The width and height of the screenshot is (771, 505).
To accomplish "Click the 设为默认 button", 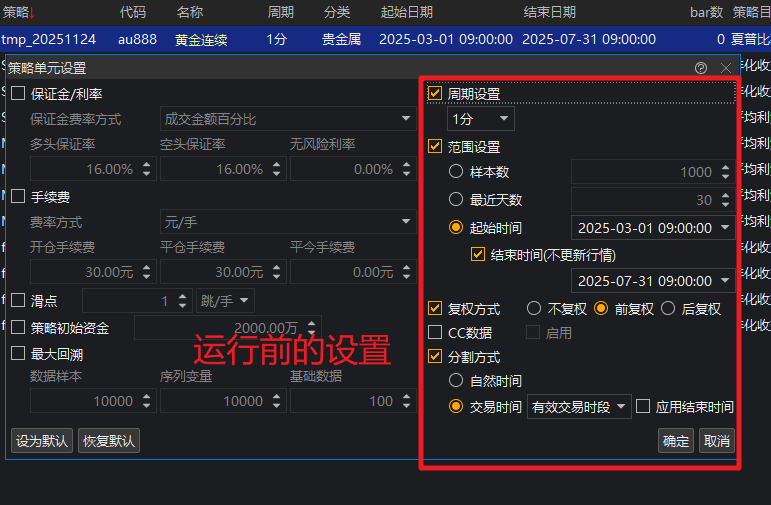I will [41, 440].
